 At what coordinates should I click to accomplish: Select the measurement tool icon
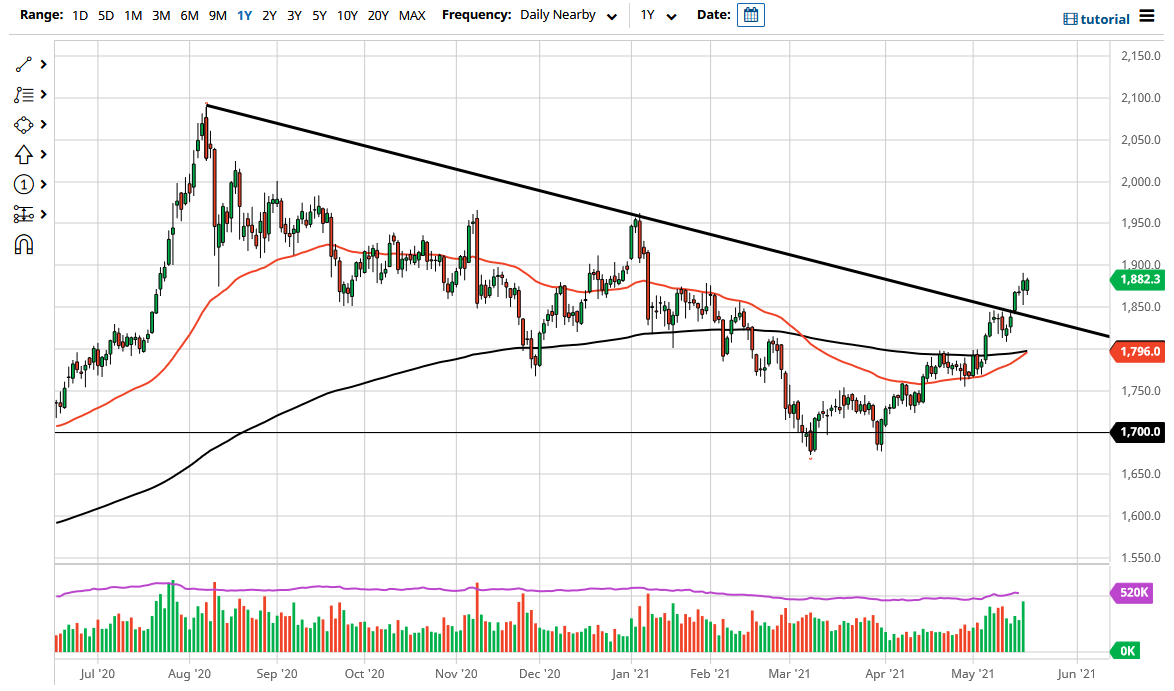23,215
